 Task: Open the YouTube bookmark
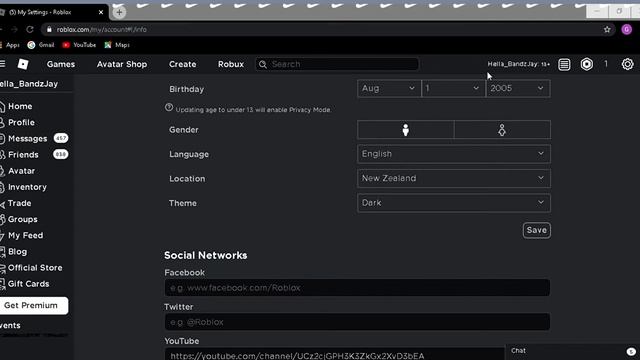[x=79, y=45]
